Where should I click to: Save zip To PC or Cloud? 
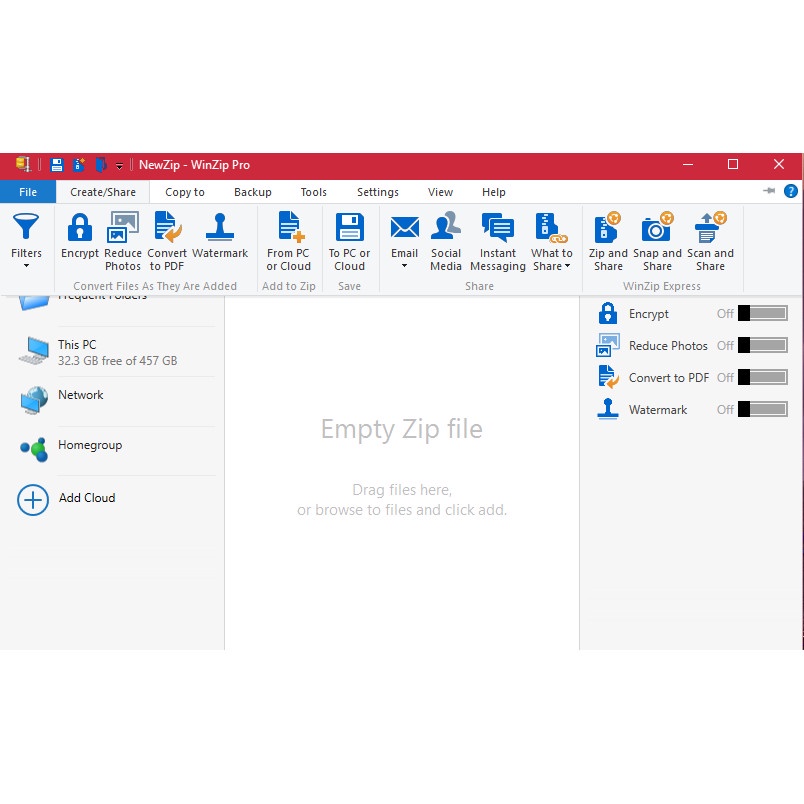click(x=349, y=241)
